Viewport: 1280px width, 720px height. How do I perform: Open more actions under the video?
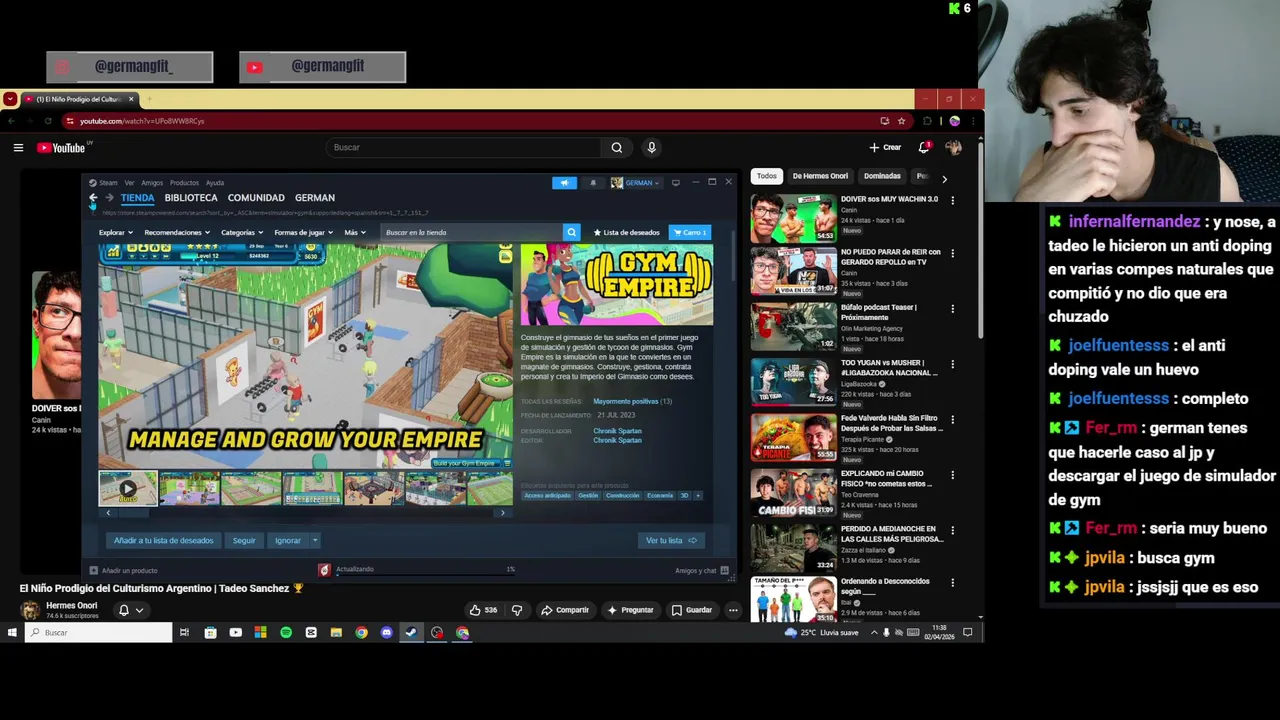click(x=733, y=610)
